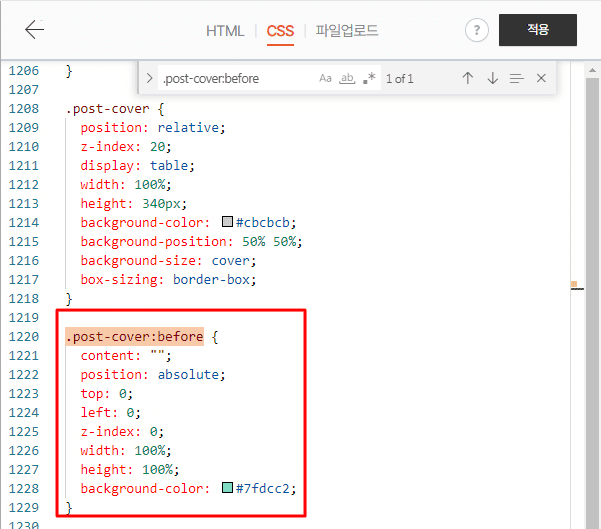Click the #cbcbcb color swatch
The height and width of the screenshot is (529, 601).
click(x=227, y=222)
